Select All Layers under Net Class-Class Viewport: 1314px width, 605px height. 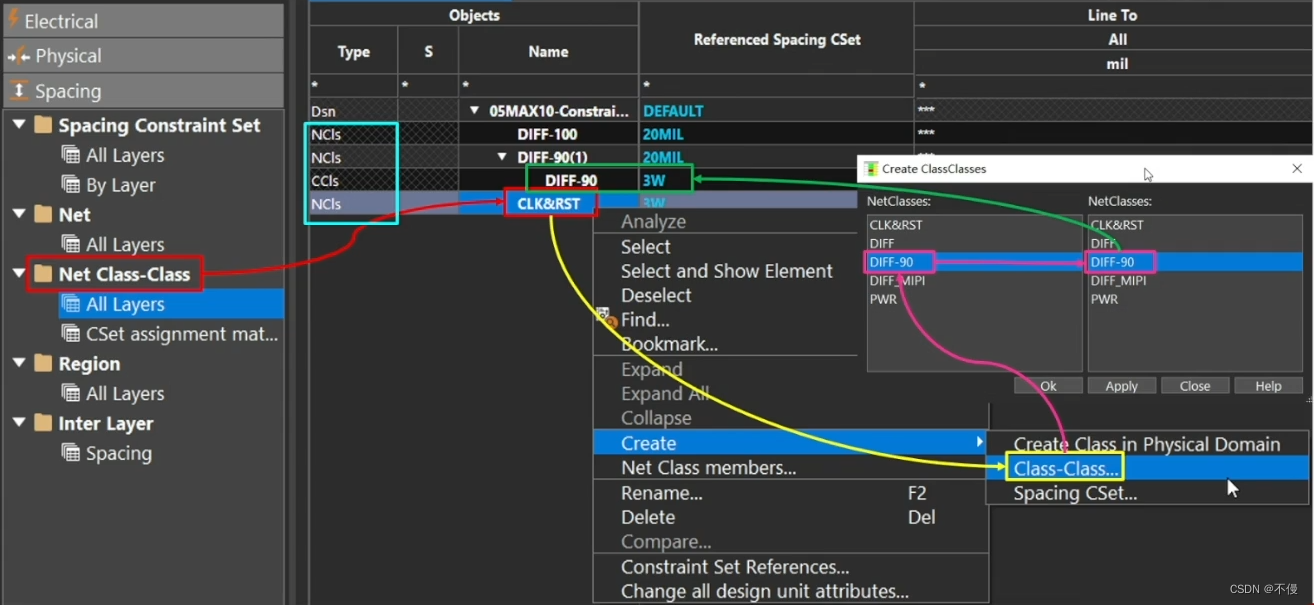click(x=125, y=304)
